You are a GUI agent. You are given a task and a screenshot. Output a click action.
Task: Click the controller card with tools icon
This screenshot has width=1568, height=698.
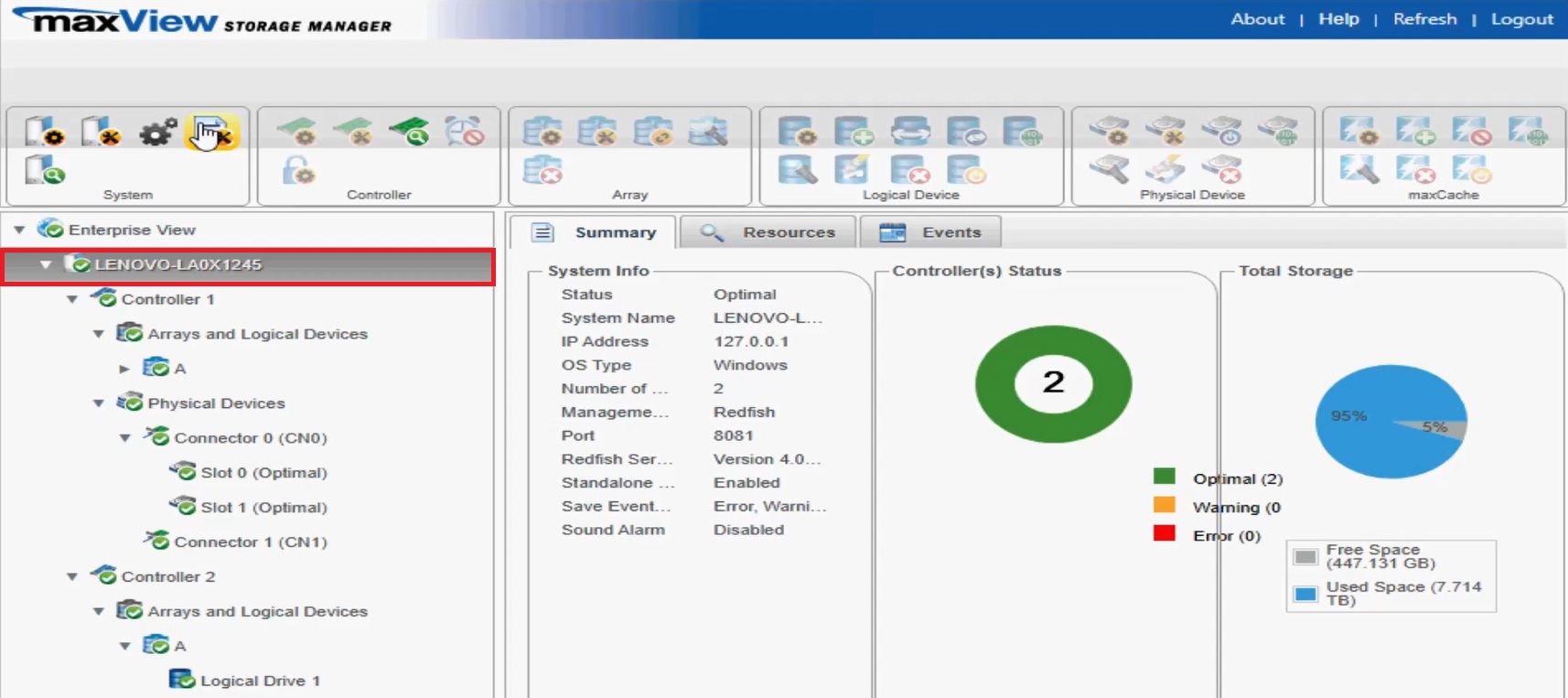(353, 133)
